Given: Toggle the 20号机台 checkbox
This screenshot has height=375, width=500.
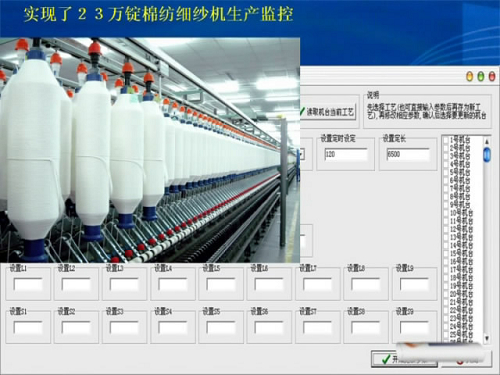Looking at the screenshot, I should coord(446,294).
